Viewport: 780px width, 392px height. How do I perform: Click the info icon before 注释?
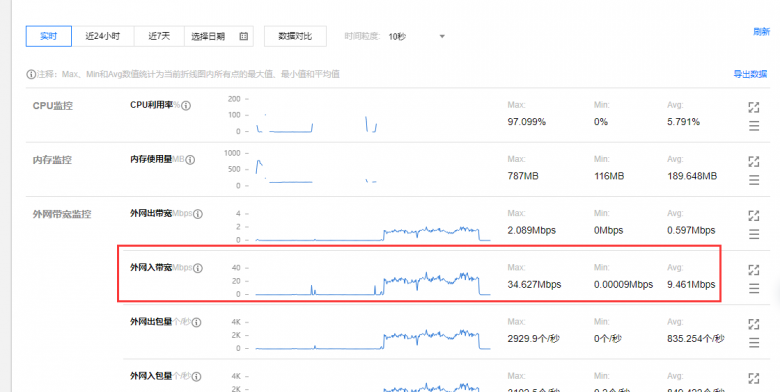[31, 74]
